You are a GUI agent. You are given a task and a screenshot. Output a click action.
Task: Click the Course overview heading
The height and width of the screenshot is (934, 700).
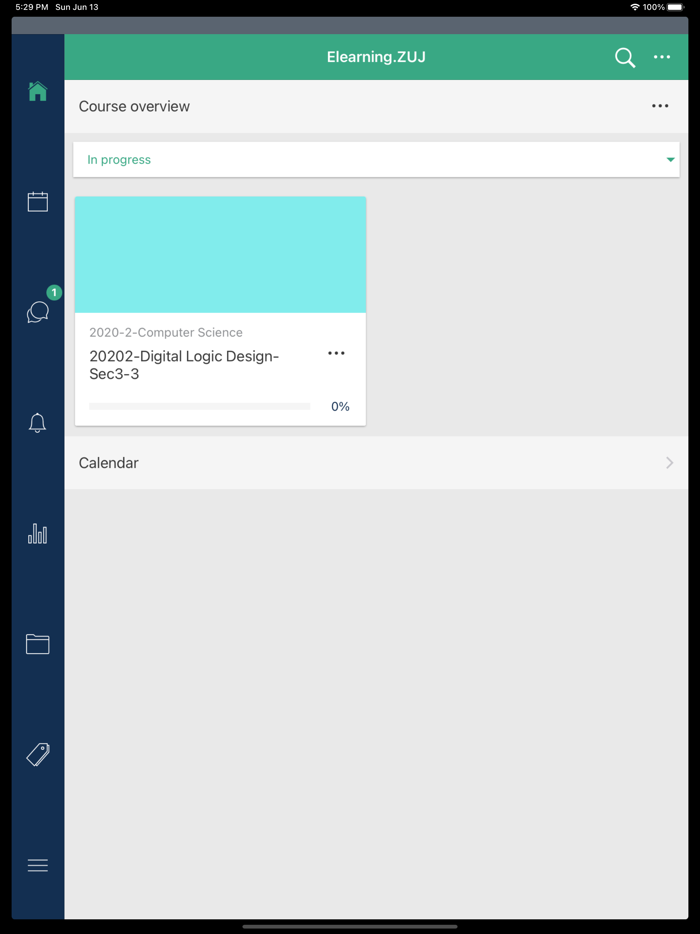click(x=134, y=106)
